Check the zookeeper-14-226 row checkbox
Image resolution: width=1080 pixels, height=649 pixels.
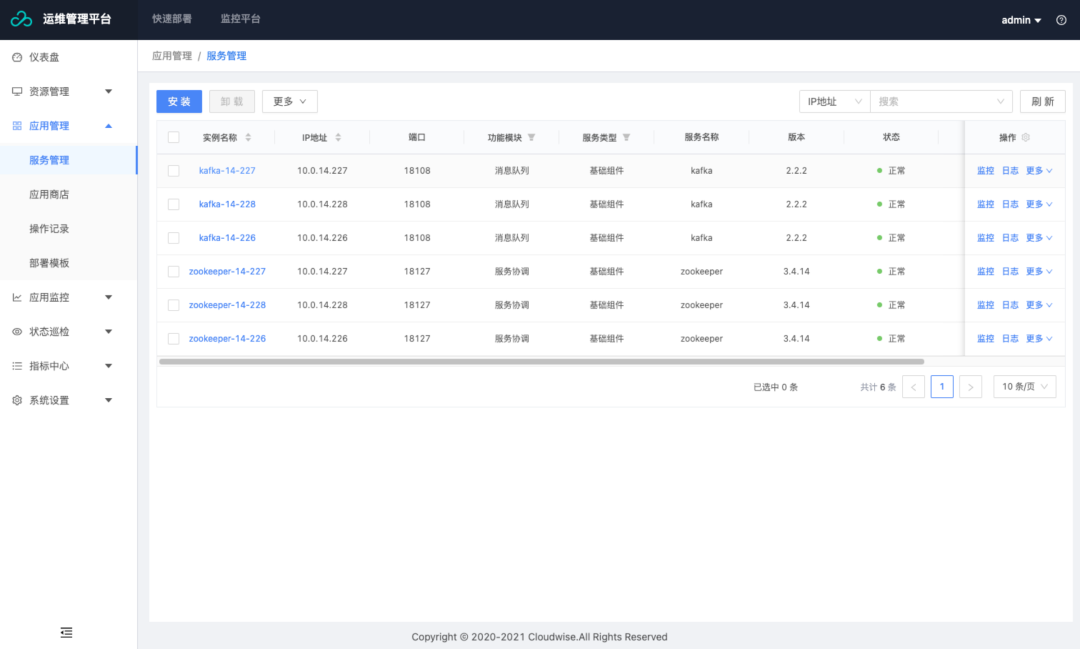coord(174,339)
